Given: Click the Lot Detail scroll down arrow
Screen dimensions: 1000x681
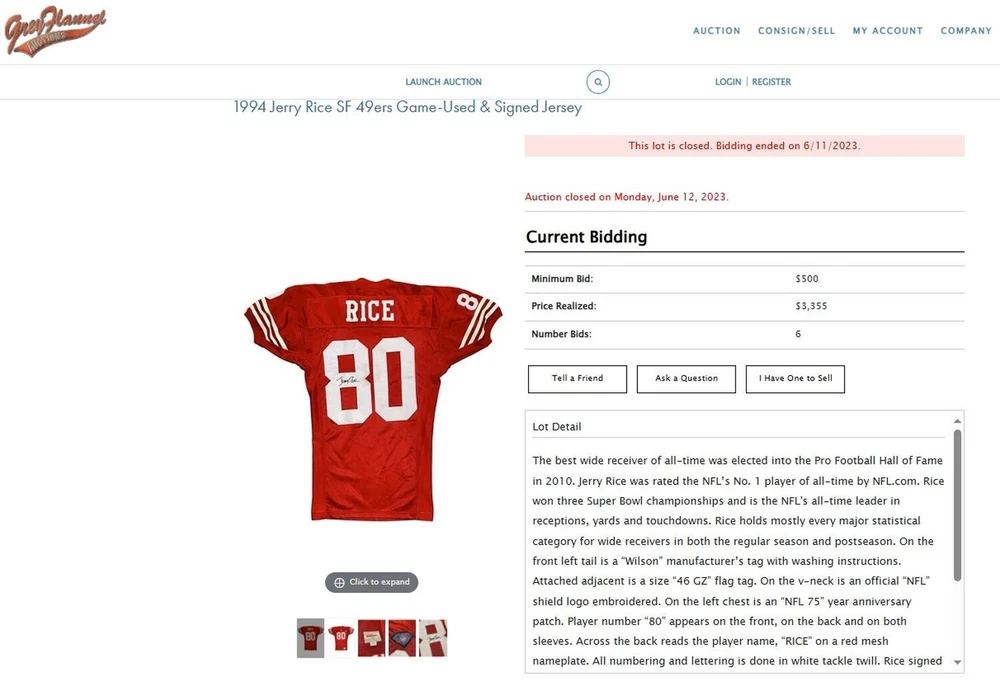Looking at the screenshot, I should (957, 662).
